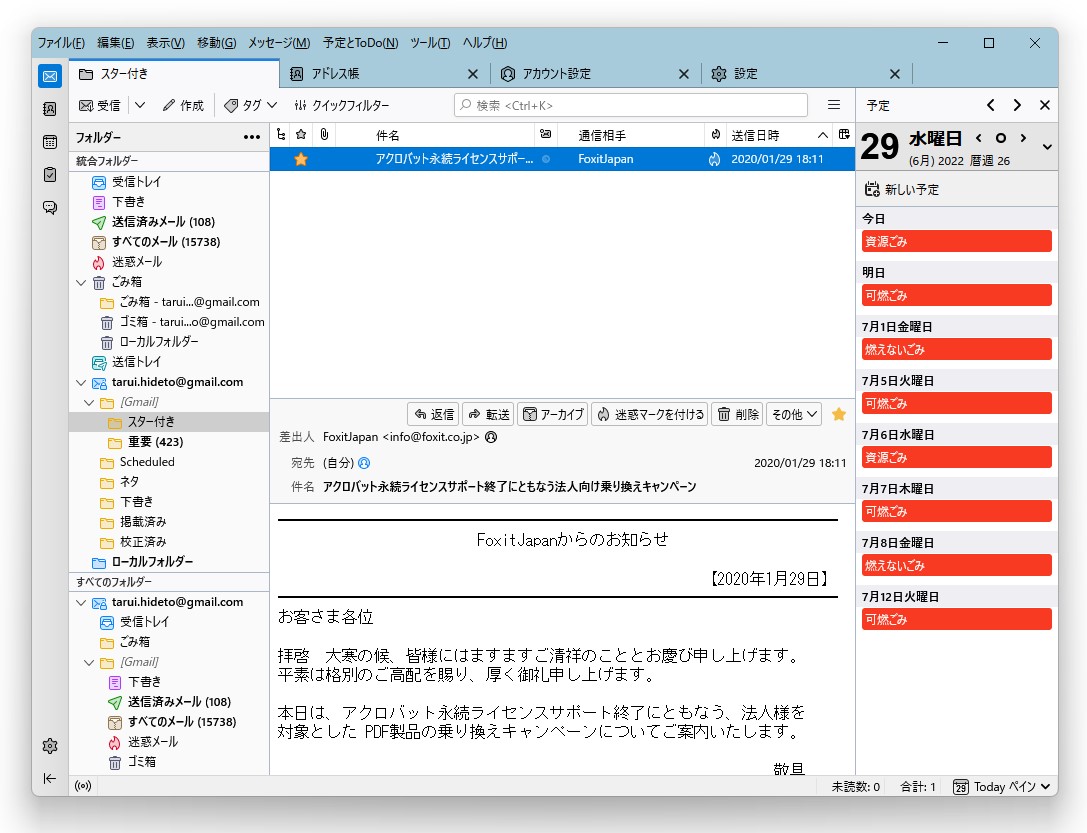Click the 削除 delete button
The image size is (1087, 833).
pos(737,414)
